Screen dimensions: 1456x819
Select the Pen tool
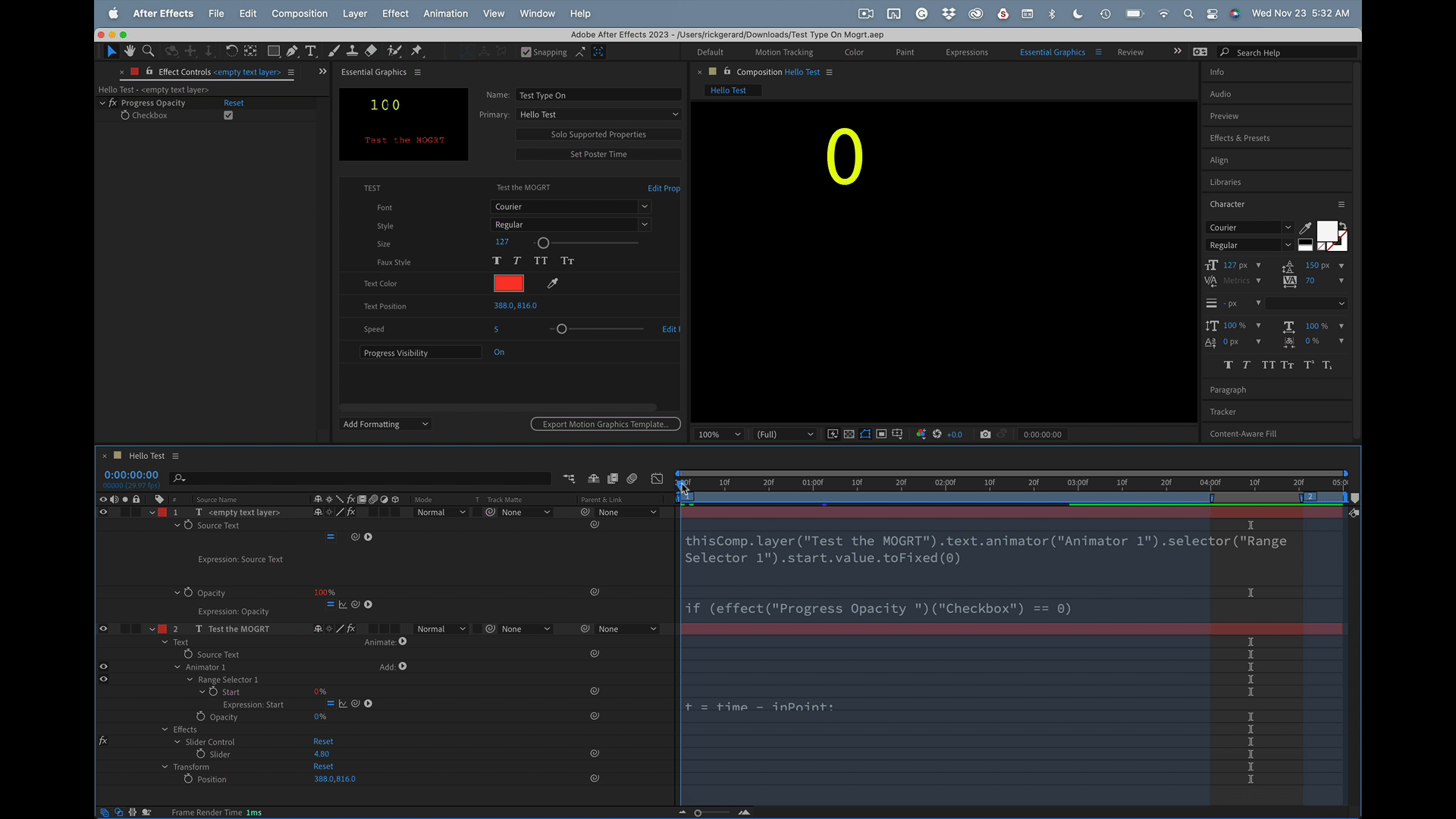point(292,51)
